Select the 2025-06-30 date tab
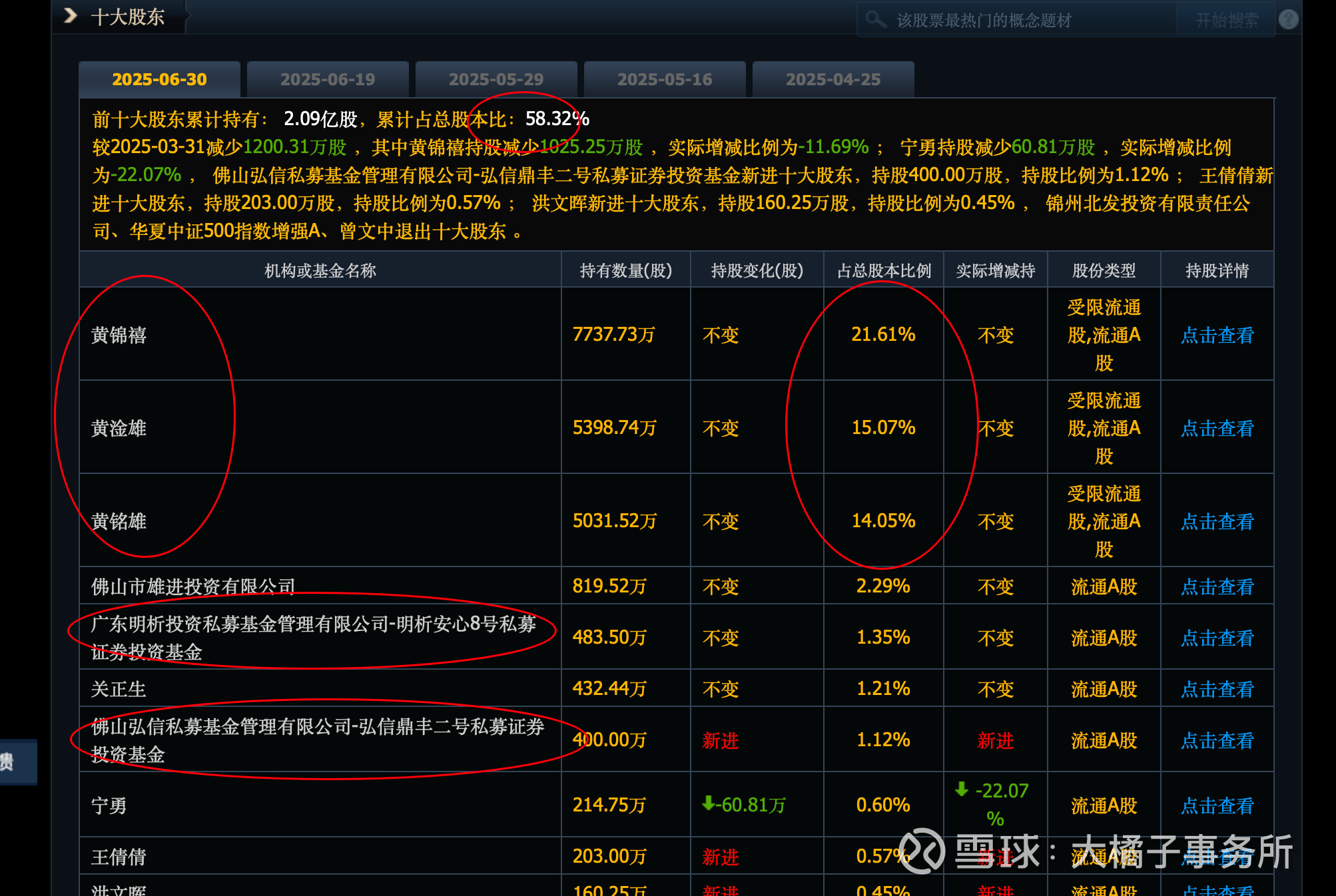This screenshot has height=896, width=1336. tap(159, 79)
